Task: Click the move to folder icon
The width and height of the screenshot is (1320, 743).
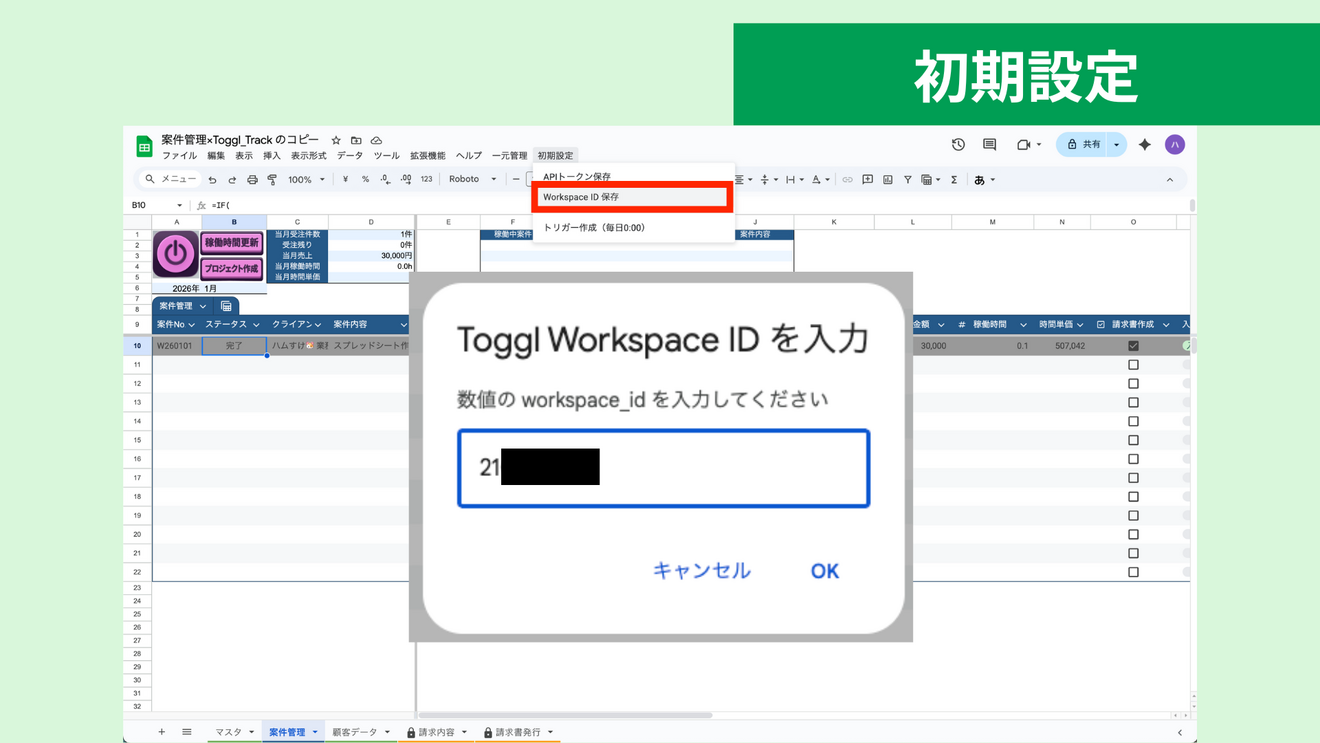Action: 356,141
